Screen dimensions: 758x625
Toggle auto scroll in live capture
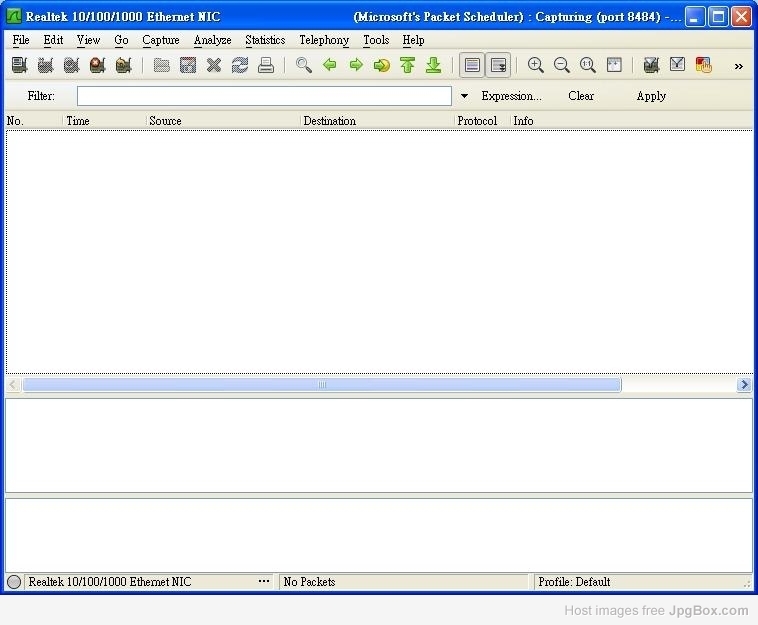[x=498, y=65]
